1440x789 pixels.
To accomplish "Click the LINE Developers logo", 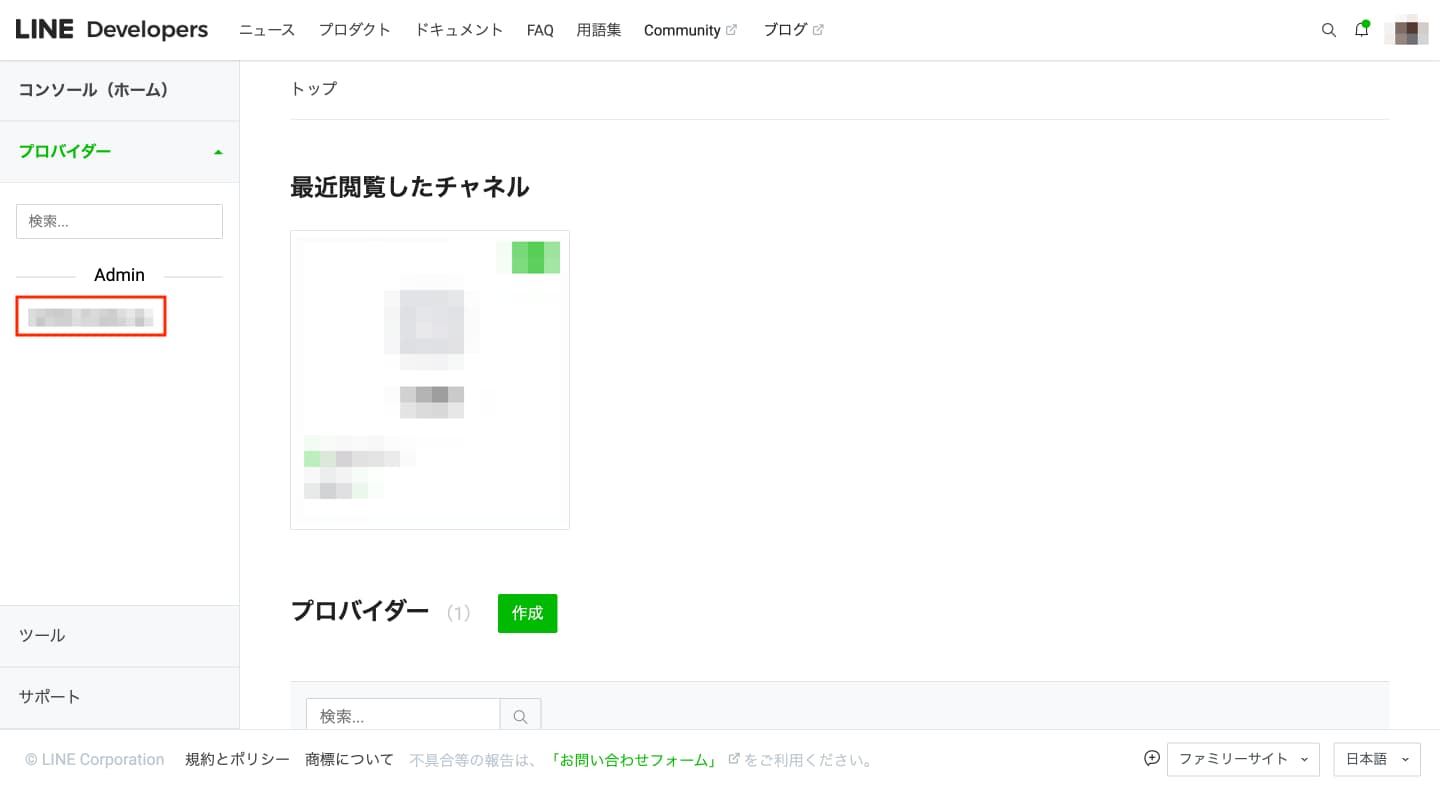I will tap(112, 30).
